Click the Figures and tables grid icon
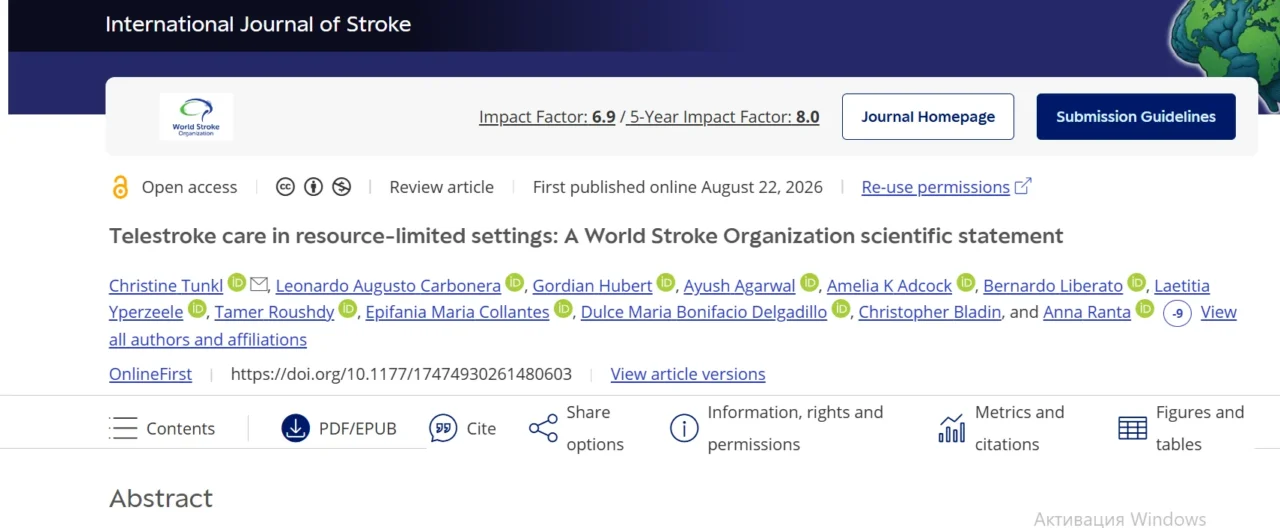Screen dimensions: 1280x528 (1133, 428)
